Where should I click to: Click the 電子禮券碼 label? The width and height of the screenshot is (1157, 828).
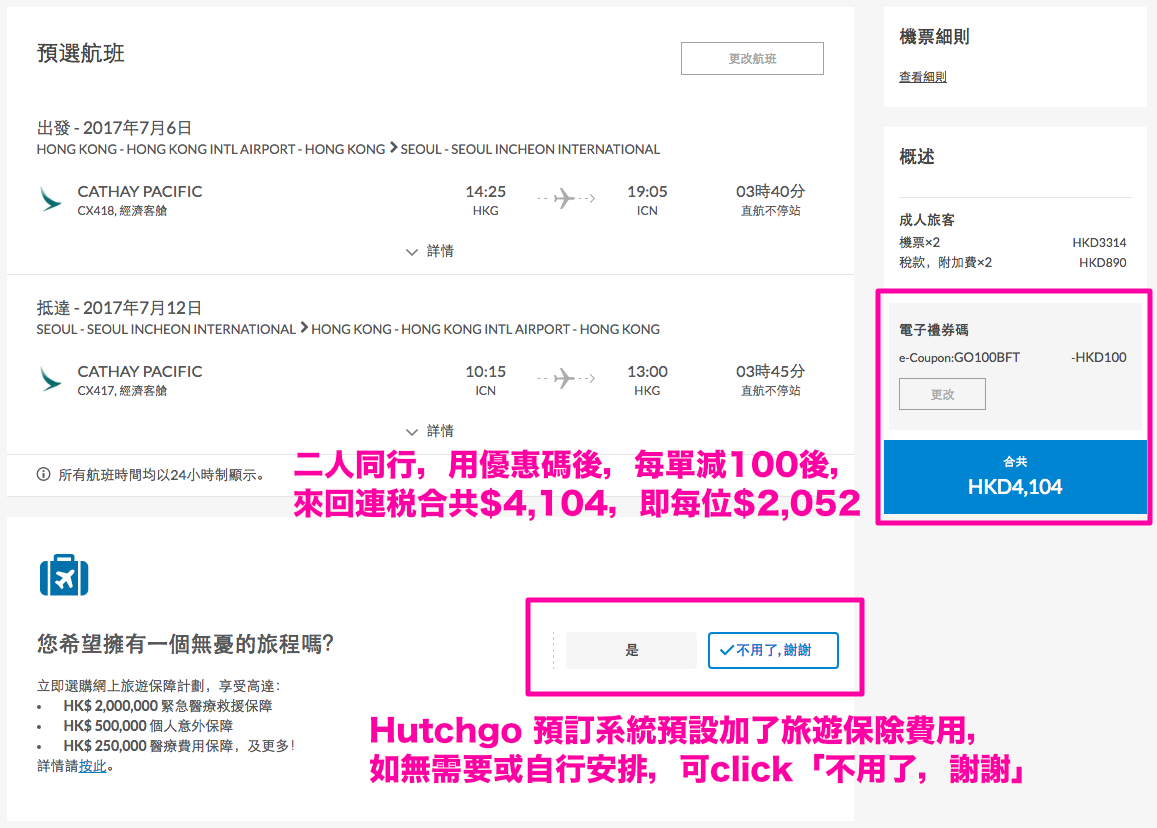click(933, 330)
